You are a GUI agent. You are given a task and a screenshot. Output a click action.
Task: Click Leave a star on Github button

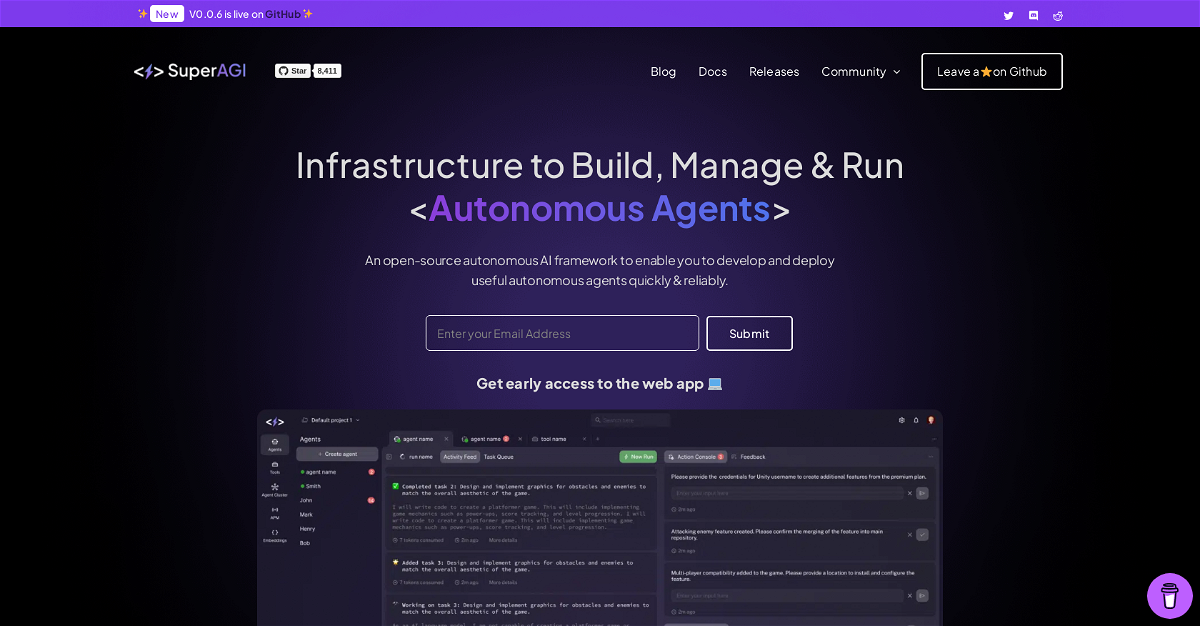point(992,72)
